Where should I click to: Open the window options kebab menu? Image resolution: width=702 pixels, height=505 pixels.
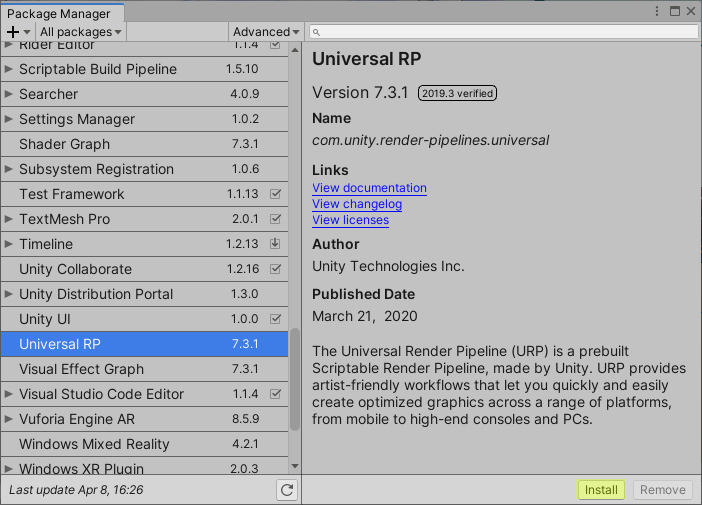click(x=657, y=11)
